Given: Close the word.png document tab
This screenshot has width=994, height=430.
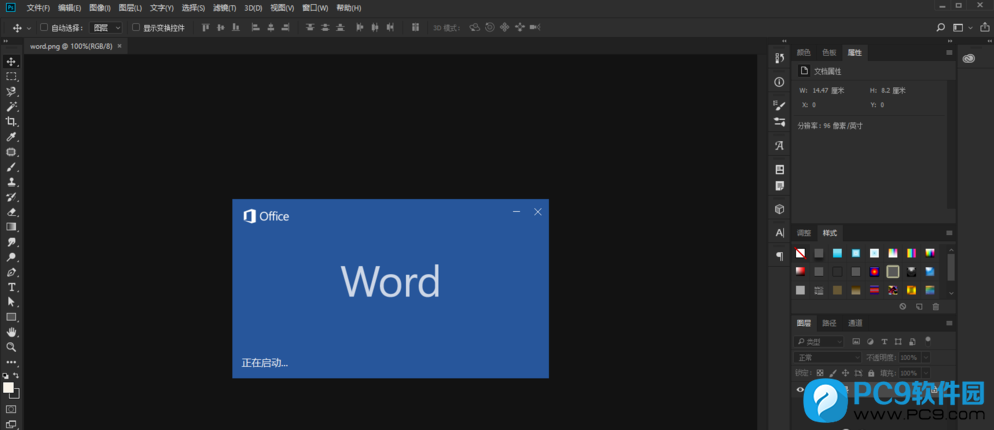Looking at the screenshot, I should (119, 46).
